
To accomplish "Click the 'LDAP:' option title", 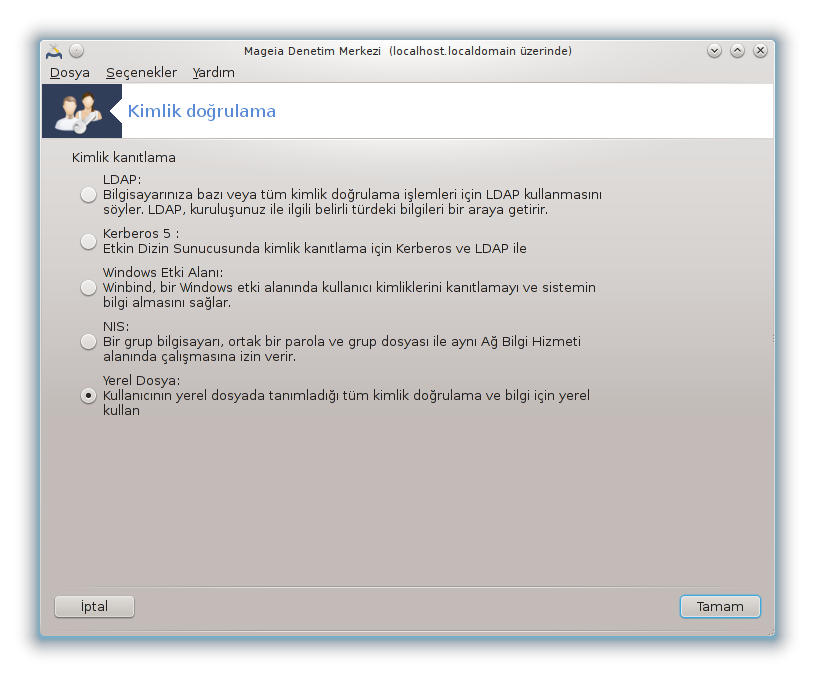I will [122, 179].
